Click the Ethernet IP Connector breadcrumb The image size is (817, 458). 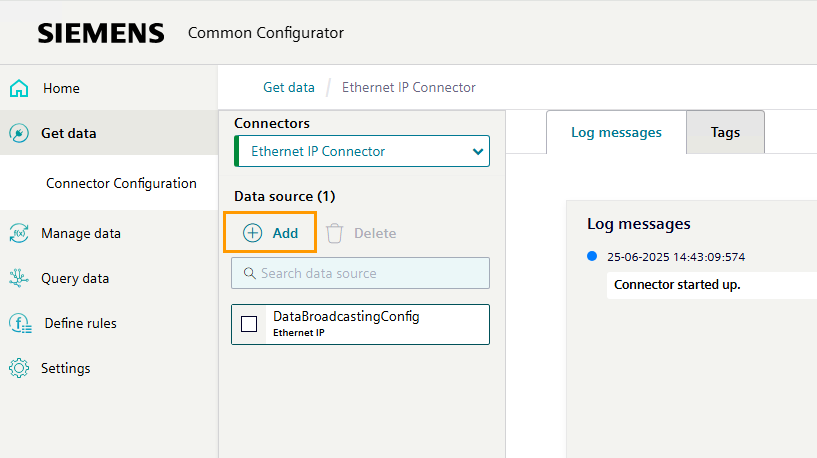click(x=408, y=88)
